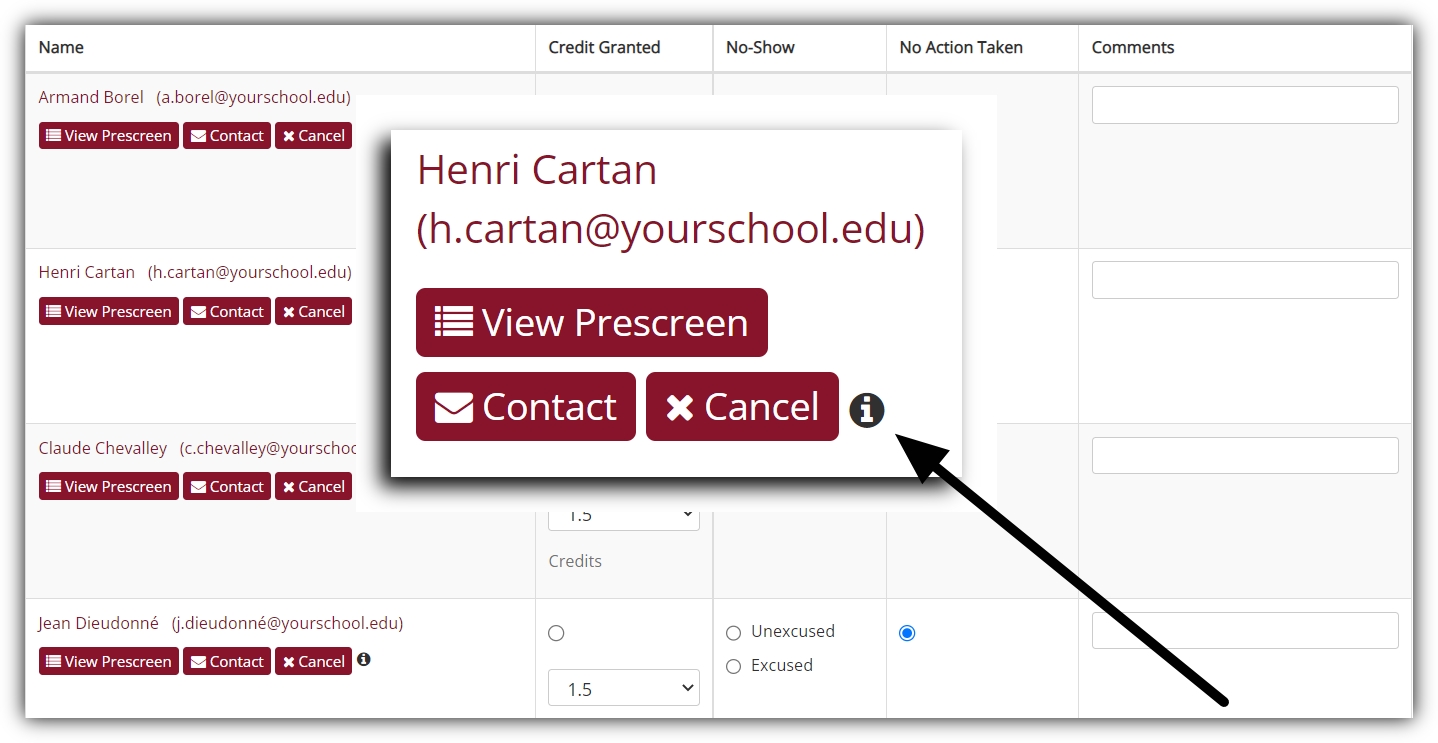Select No Action Taken for Jean Dieudonné
Image resolution: width=1438 pixels, height=743 pixels.
coord(907,633)
